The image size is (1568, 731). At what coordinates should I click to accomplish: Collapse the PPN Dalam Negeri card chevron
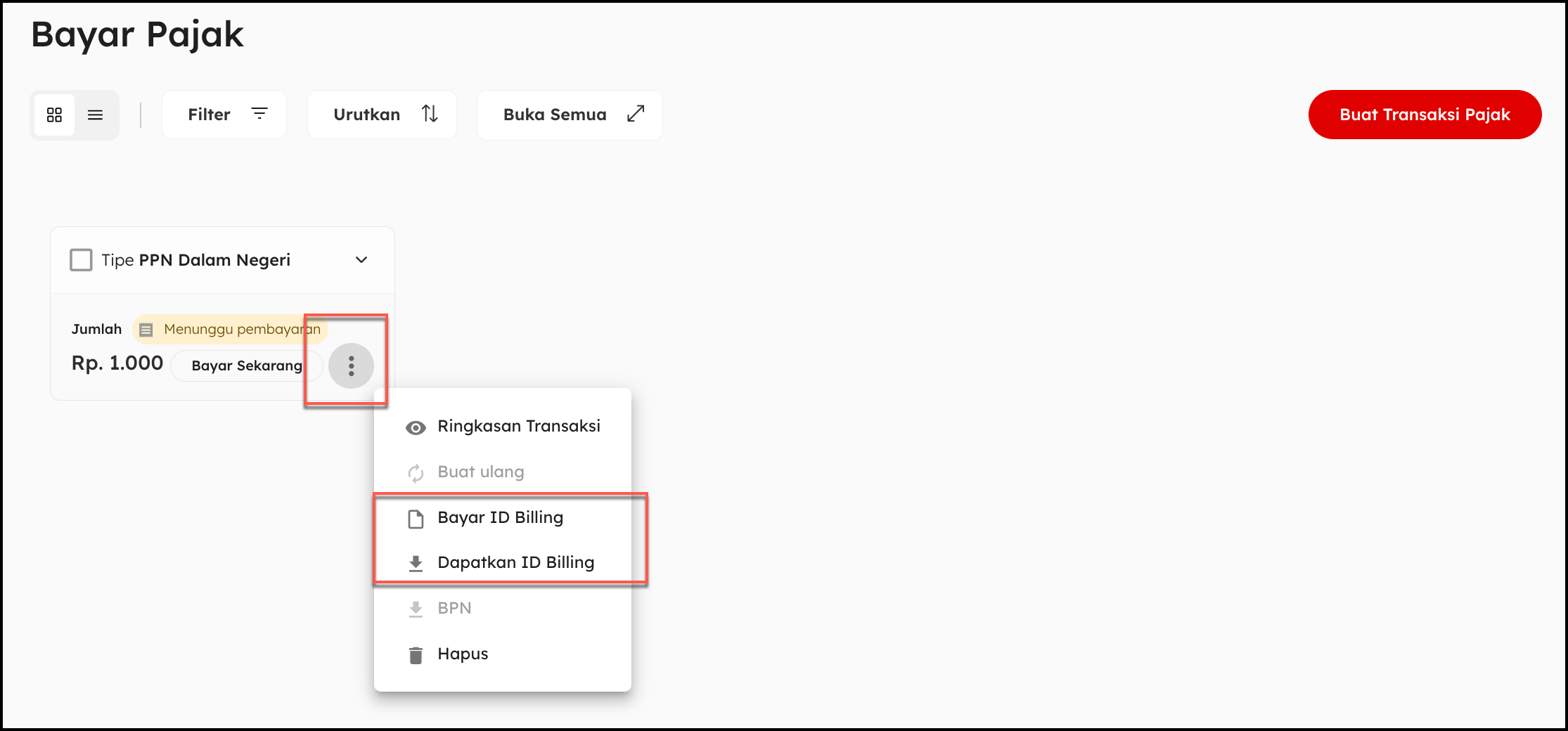click(361, 260)
